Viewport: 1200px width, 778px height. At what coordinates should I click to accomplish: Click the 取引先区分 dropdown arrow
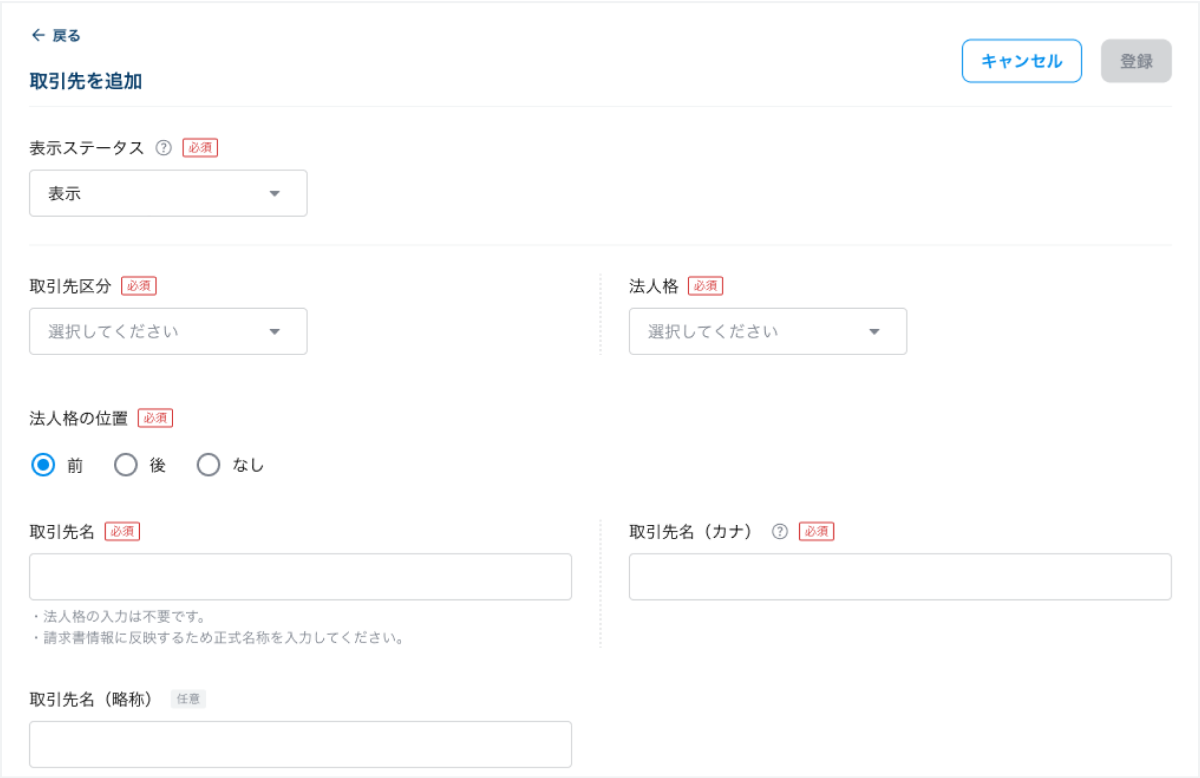pyautogui.click(x=275, y=331)
